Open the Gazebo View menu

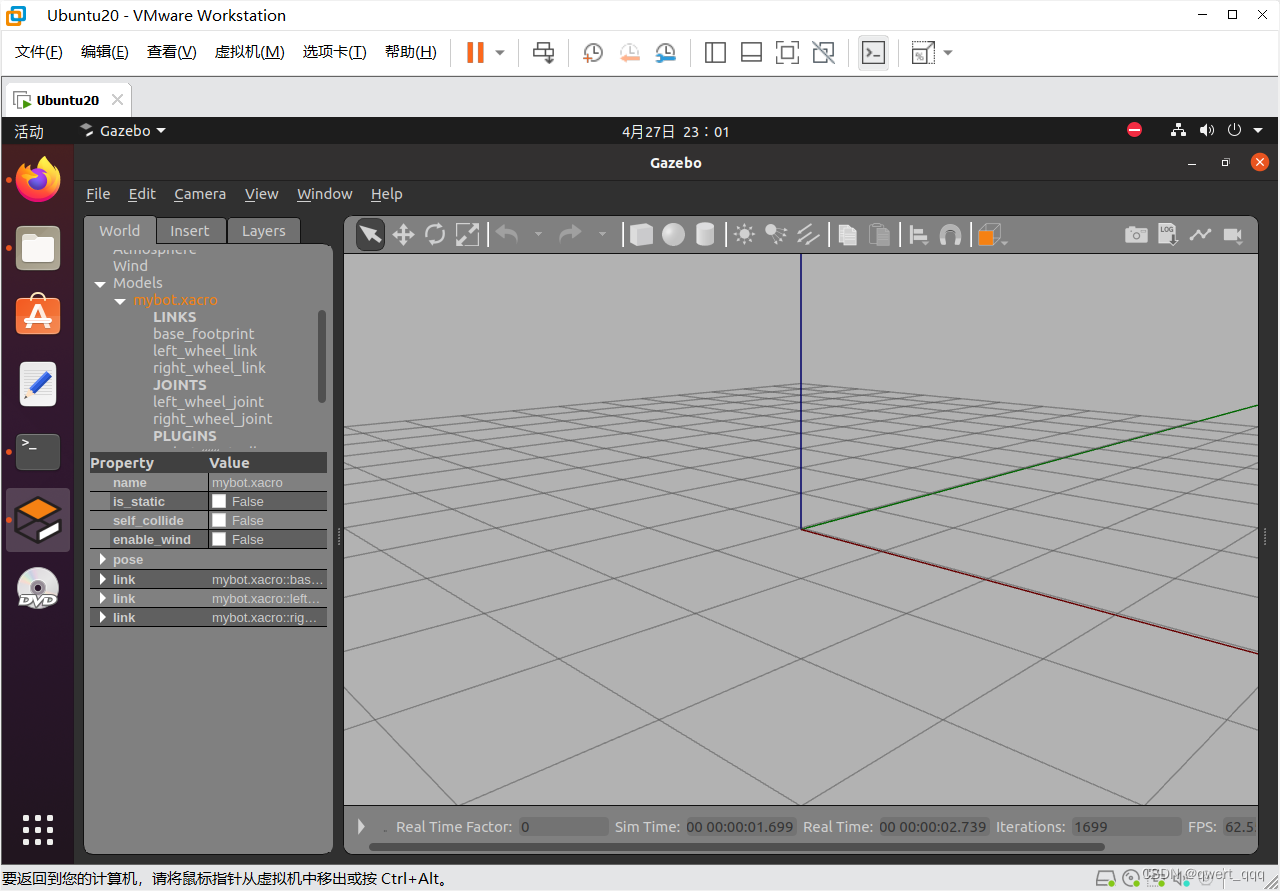tap(262, 194)
